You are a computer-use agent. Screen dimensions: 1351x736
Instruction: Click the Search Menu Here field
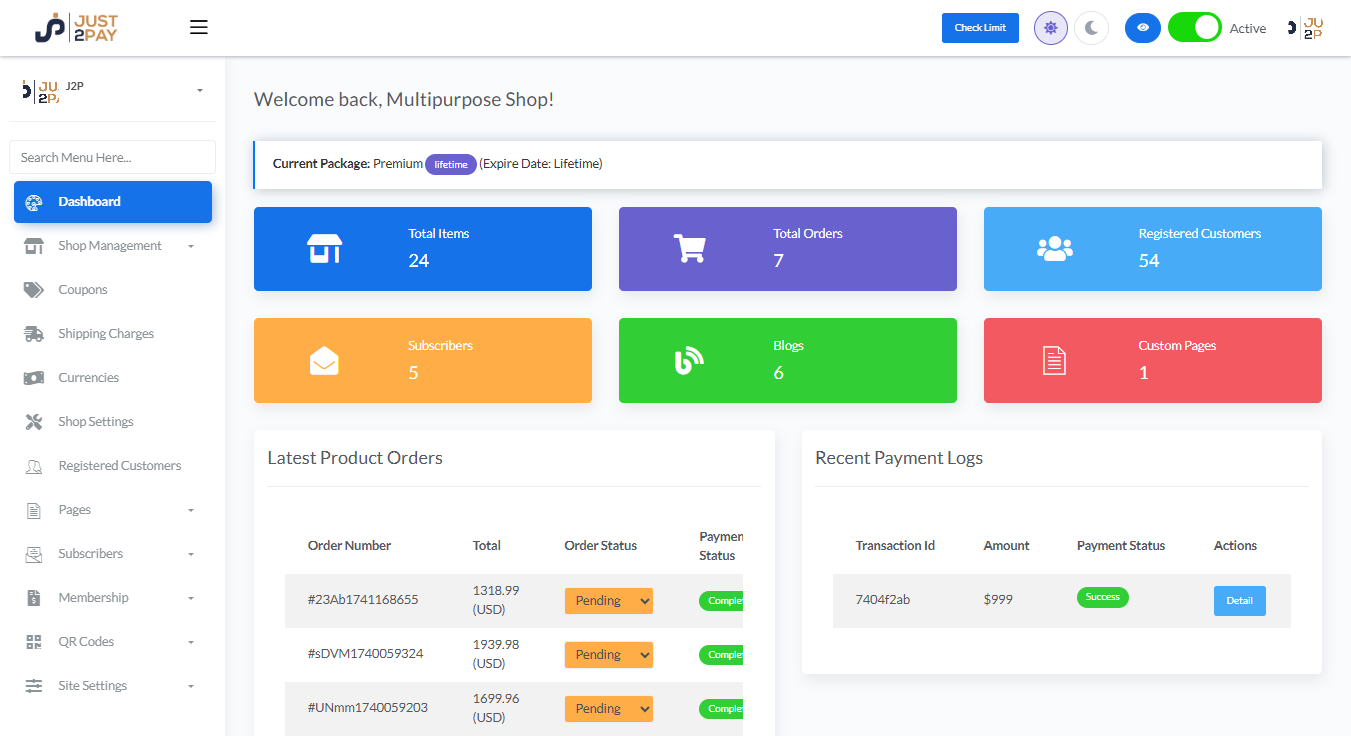tap(112, 157)
